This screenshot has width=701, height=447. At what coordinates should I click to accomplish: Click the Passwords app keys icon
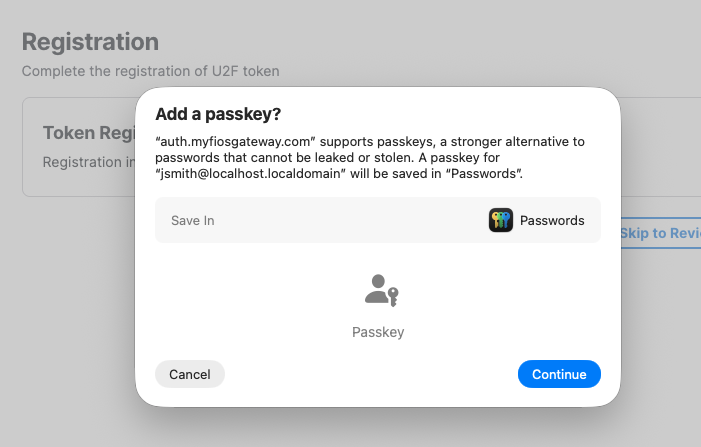coord(501,220)
